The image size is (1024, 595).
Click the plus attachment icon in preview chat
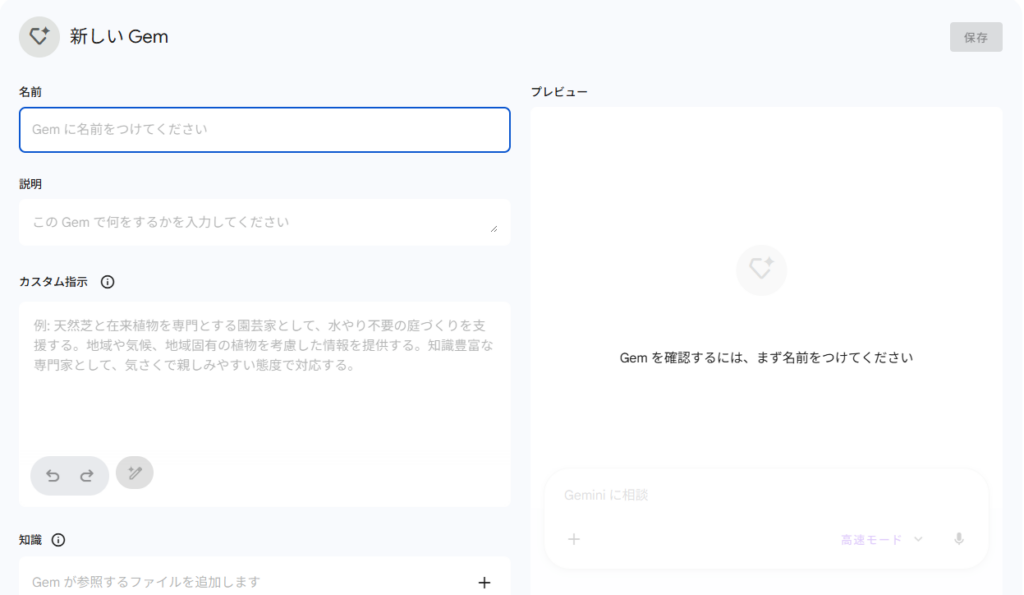pos(574,539)
